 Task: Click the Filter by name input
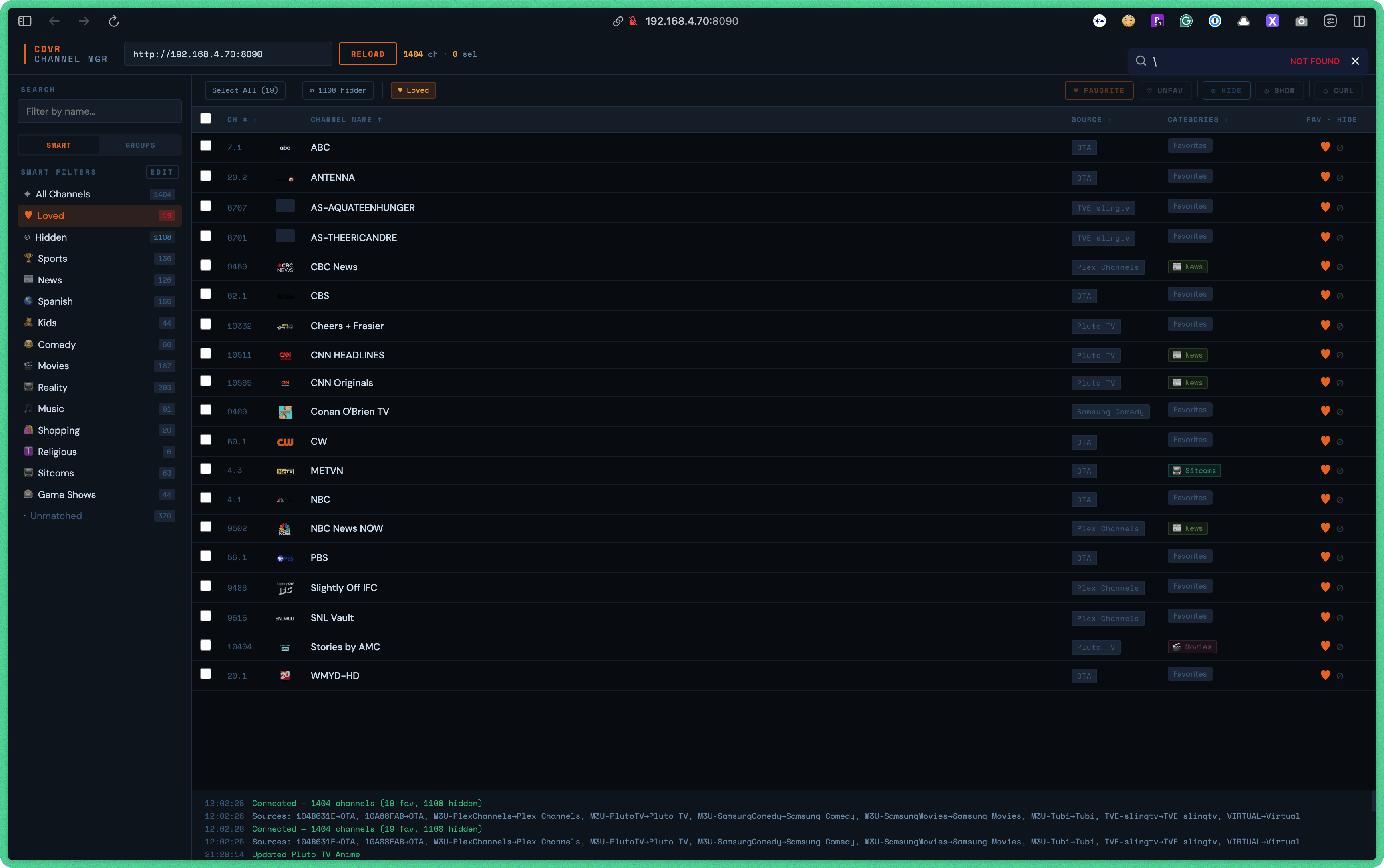[99, 111]
